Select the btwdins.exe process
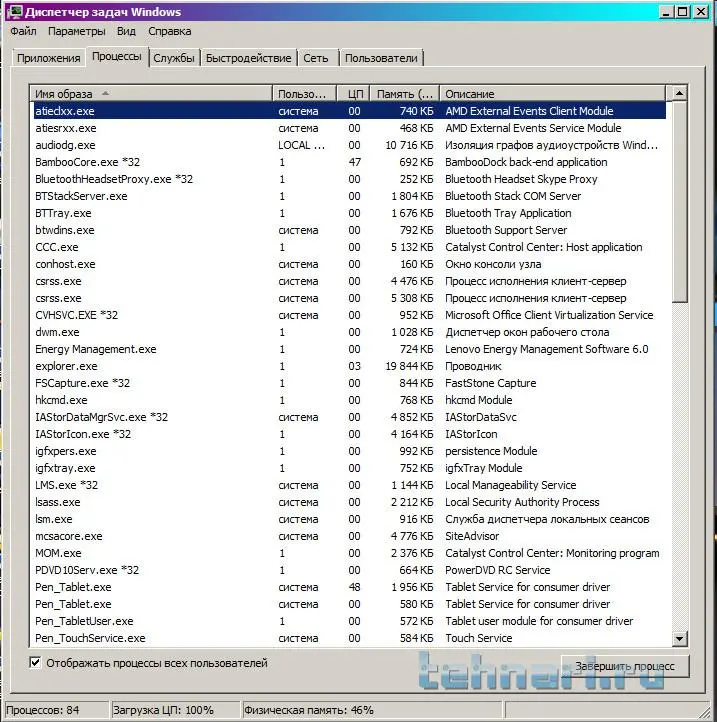The width and height of the screenshot is (717, 722). (350, 230)
